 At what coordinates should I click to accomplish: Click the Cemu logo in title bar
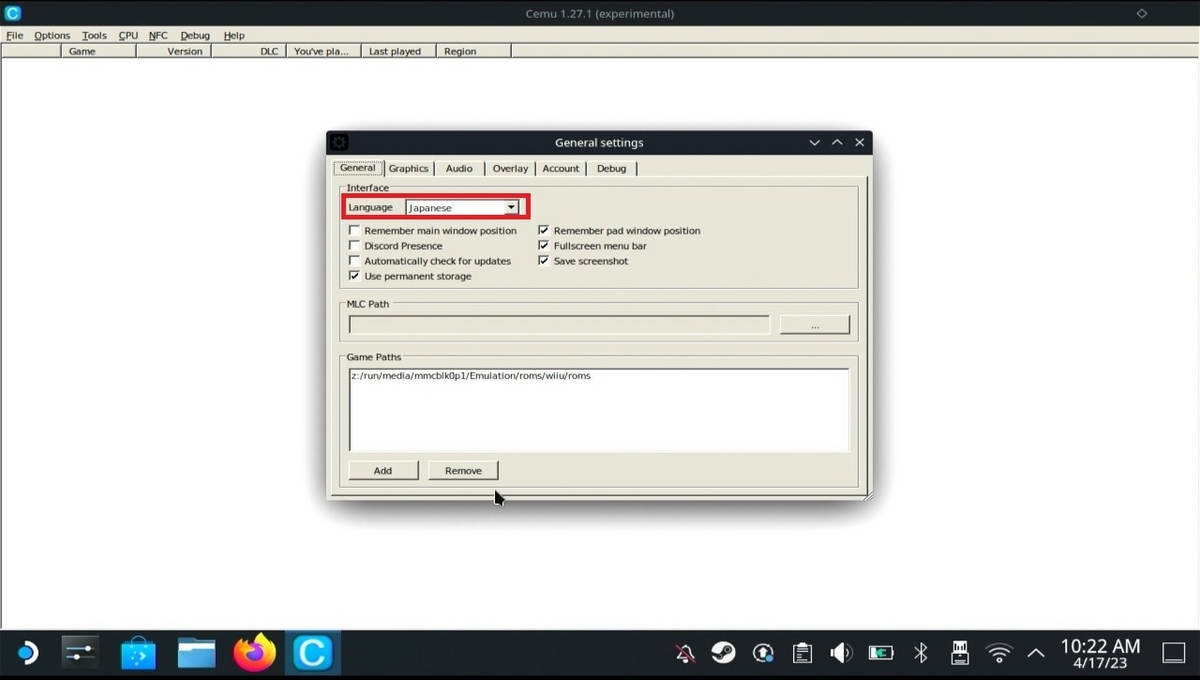coord(13,13)
